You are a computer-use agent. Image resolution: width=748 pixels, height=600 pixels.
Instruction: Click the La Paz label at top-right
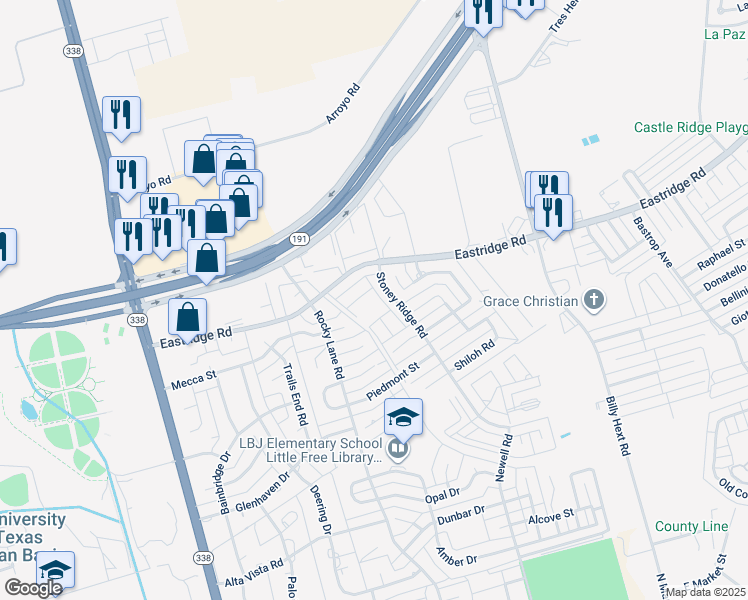tap(724, 34)
